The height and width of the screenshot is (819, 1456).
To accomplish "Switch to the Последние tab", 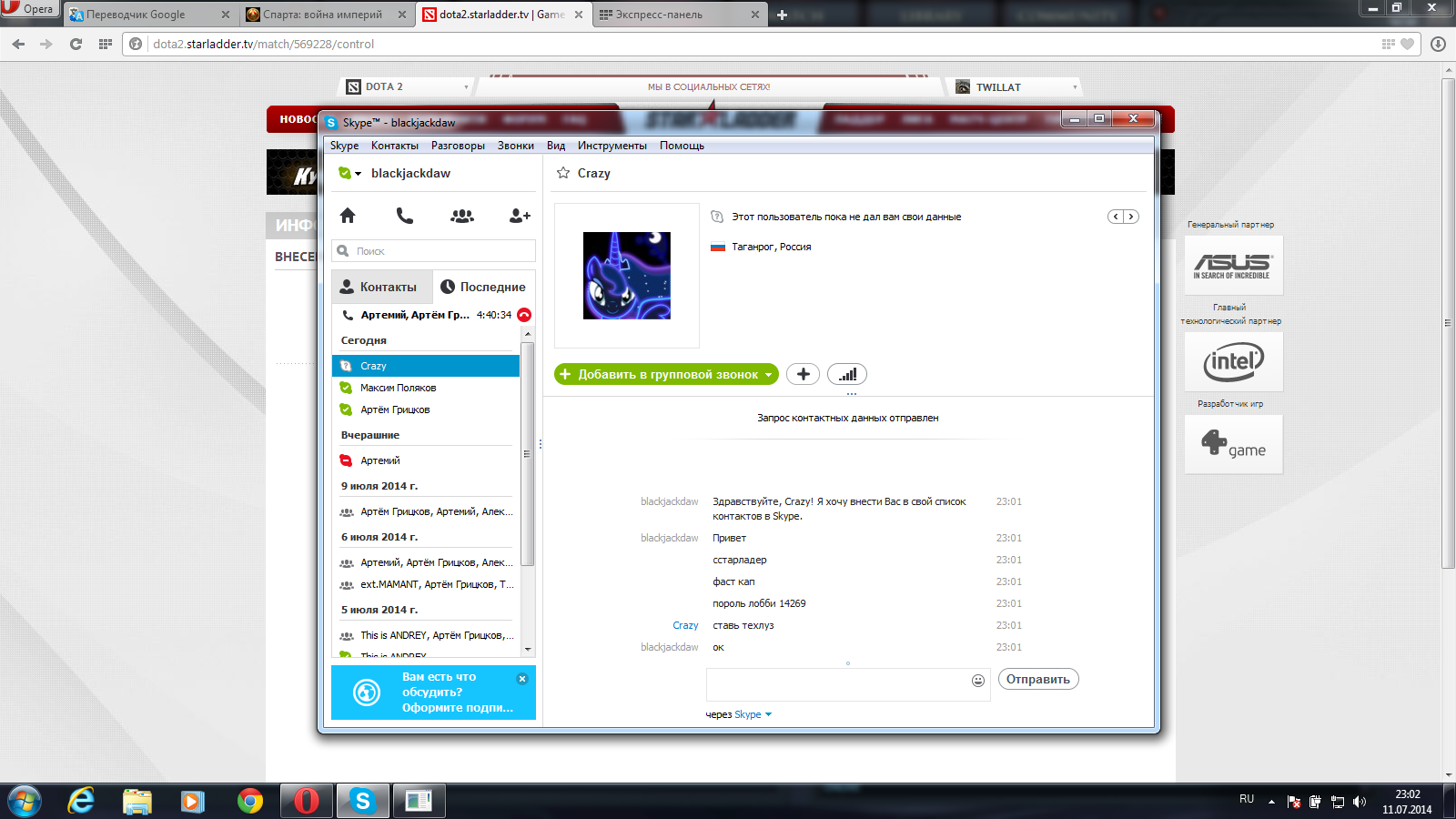I will tap(484, 287).
